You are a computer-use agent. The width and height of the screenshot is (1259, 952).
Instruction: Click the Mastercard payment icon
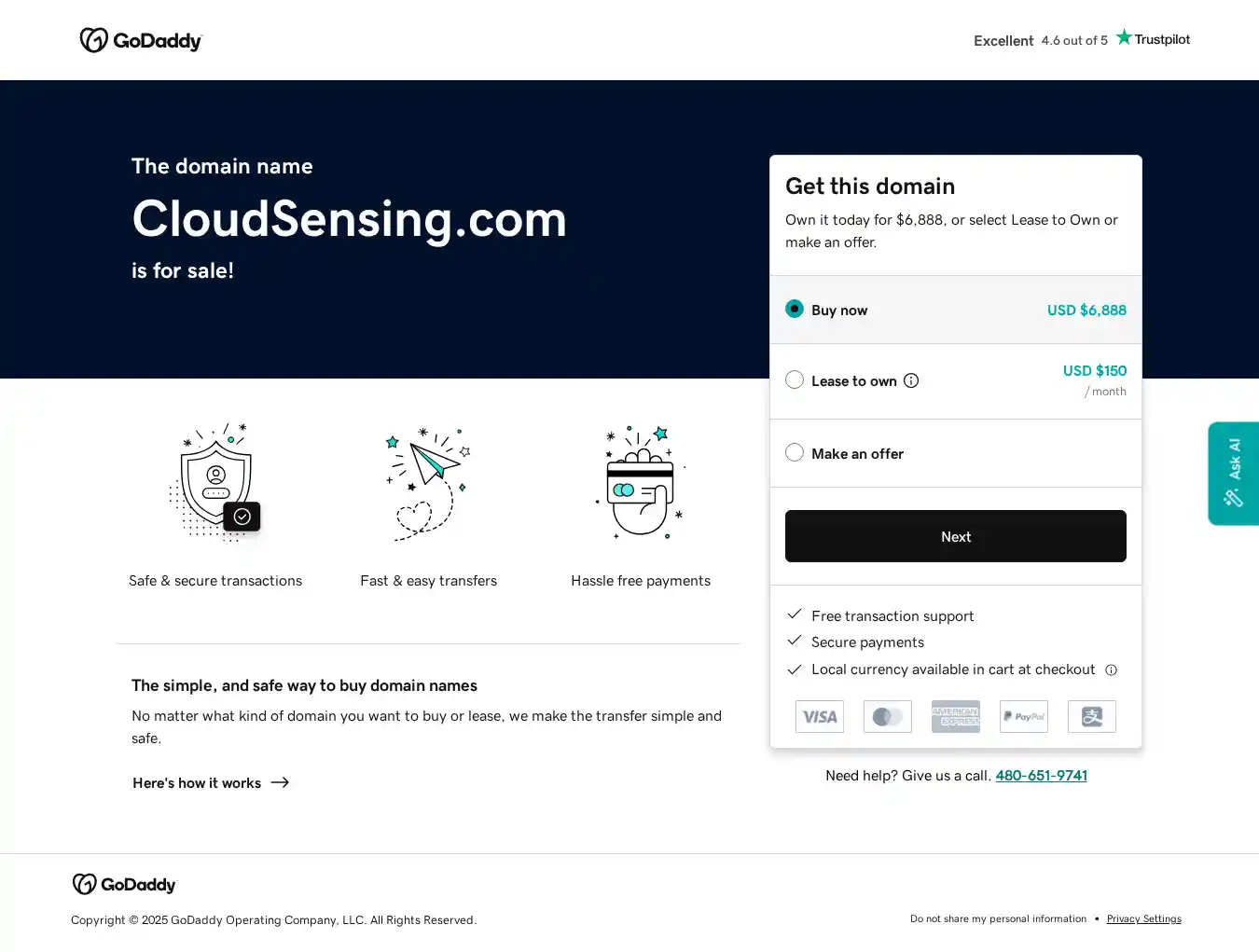click(887, 717)
